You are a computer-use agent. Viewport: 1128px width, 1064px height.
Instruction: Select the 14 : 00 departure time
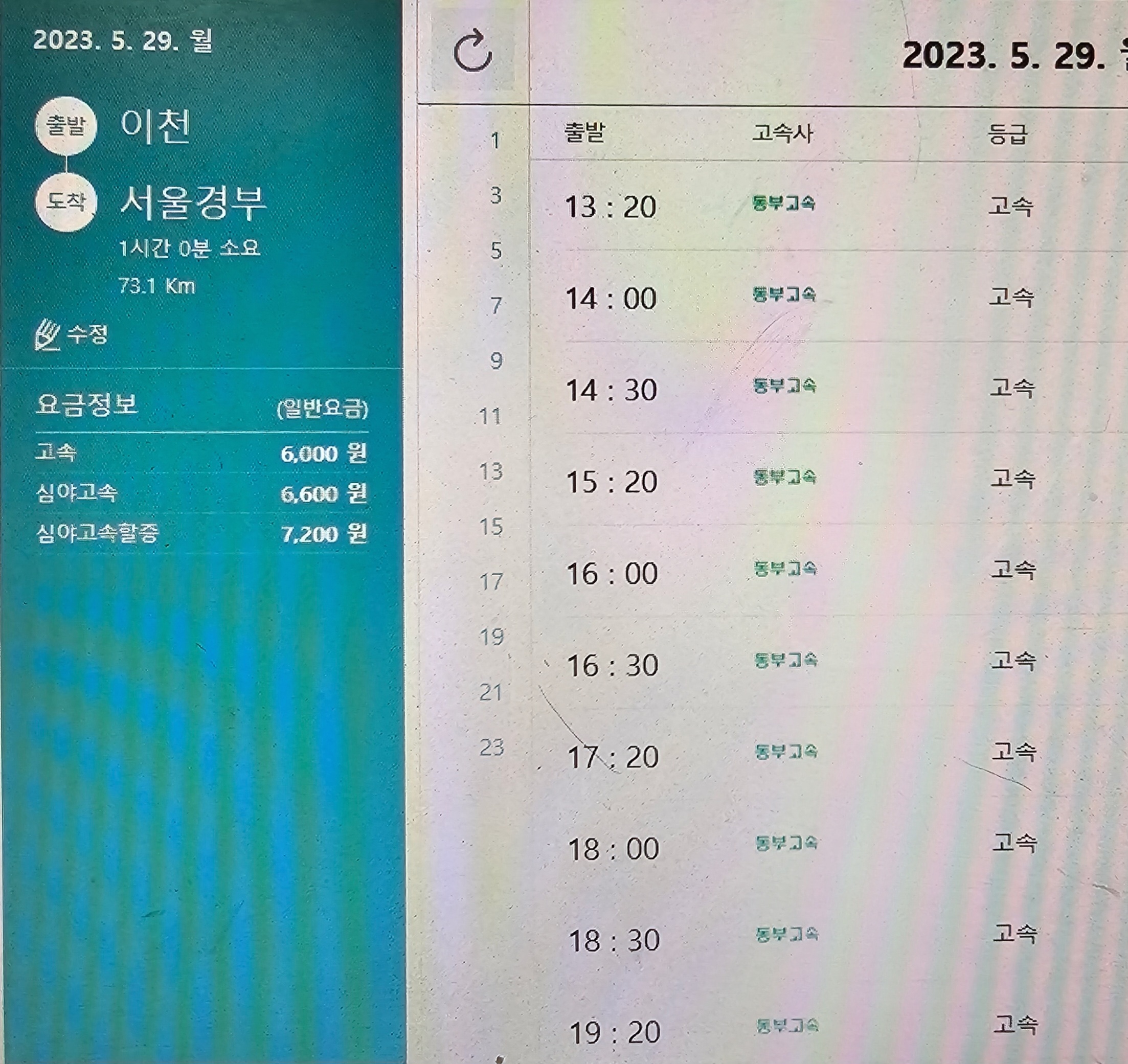pos(611,299)
